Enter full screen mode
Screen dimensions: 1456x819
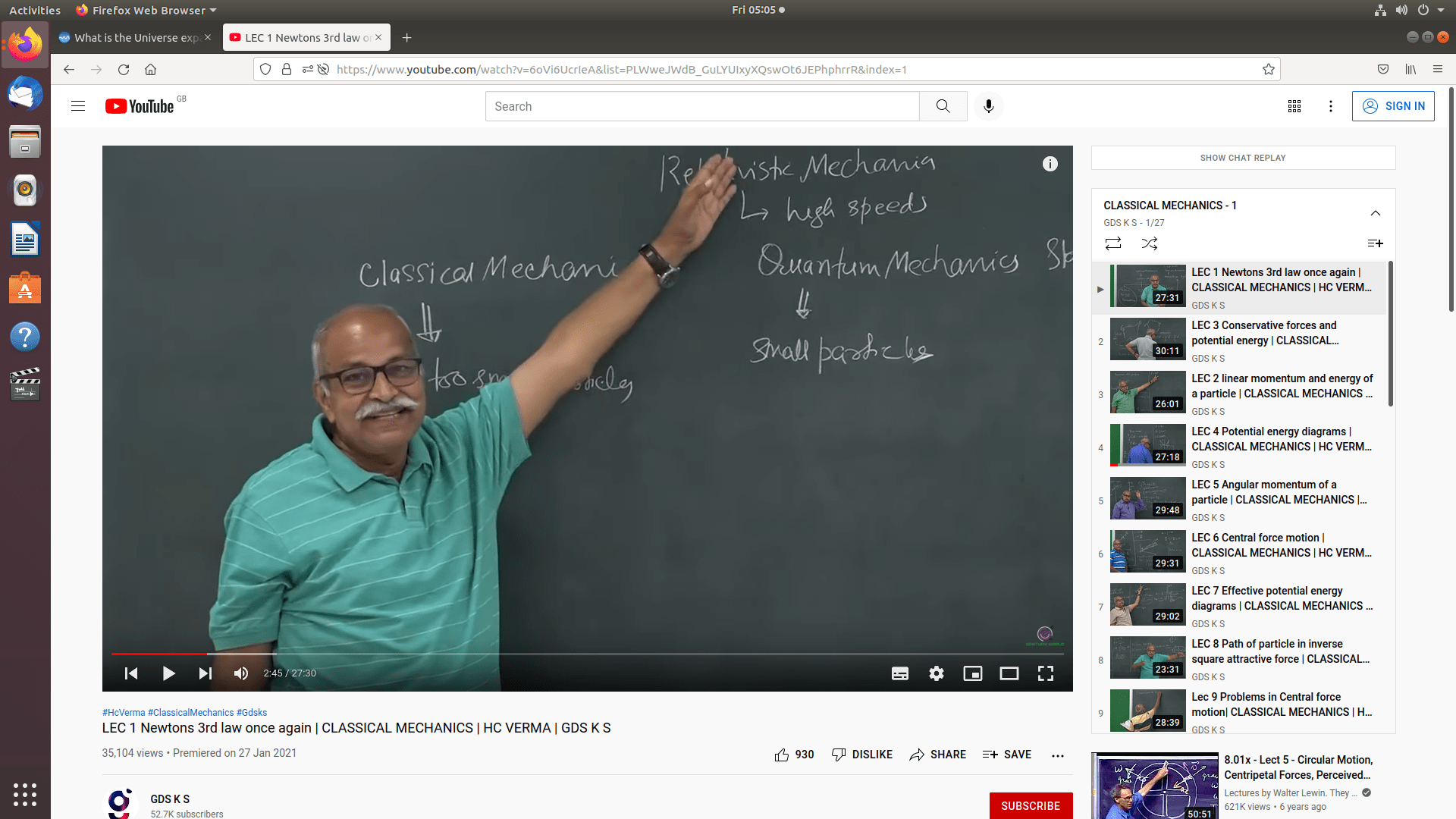tap(1046, 673)
